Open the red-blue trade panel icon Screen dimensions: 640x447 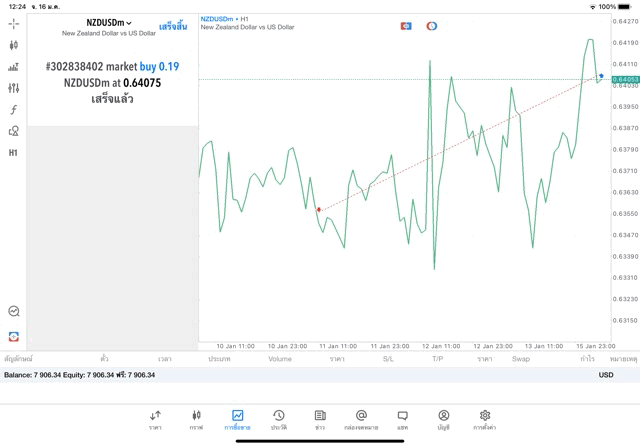click(x=13, y=337)
